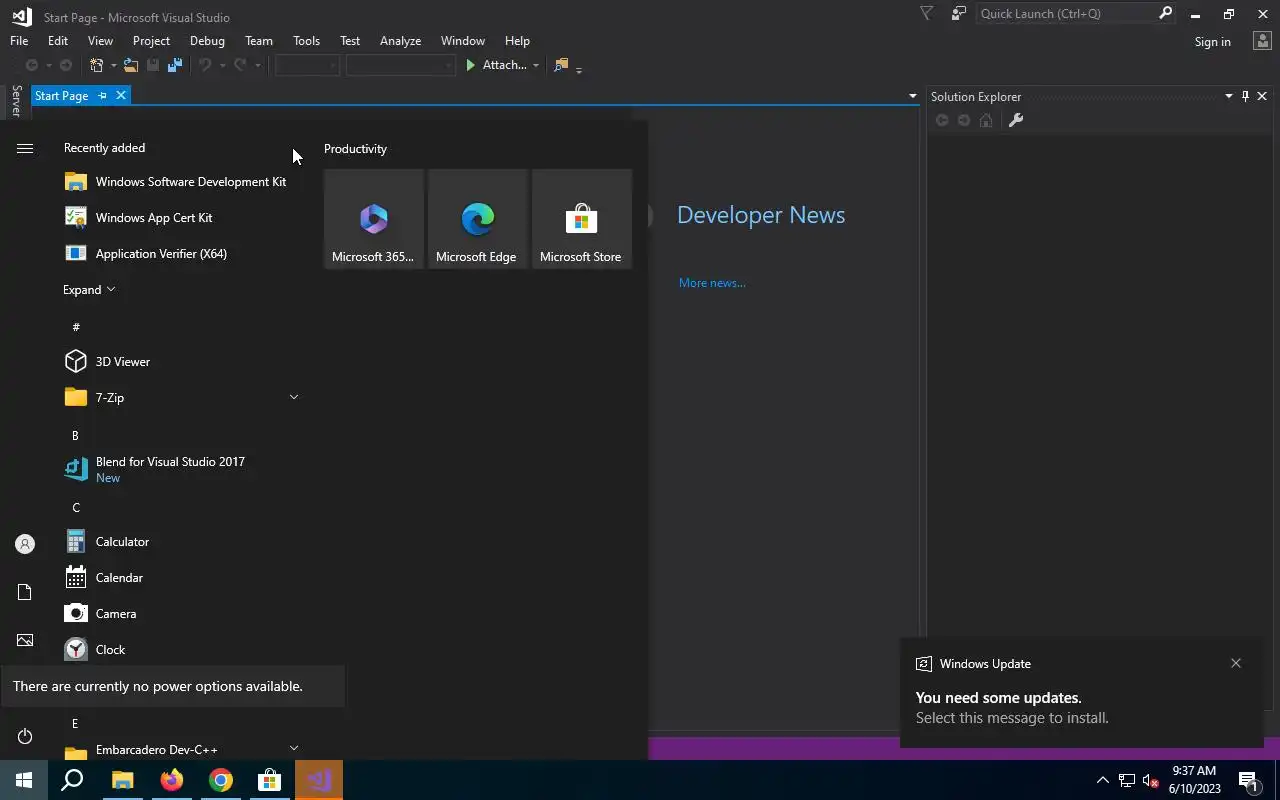The width and height of the screenshot is (1280, 800).
Task: Expand the 7-Zip folder chevron
Action: (294, 398)
